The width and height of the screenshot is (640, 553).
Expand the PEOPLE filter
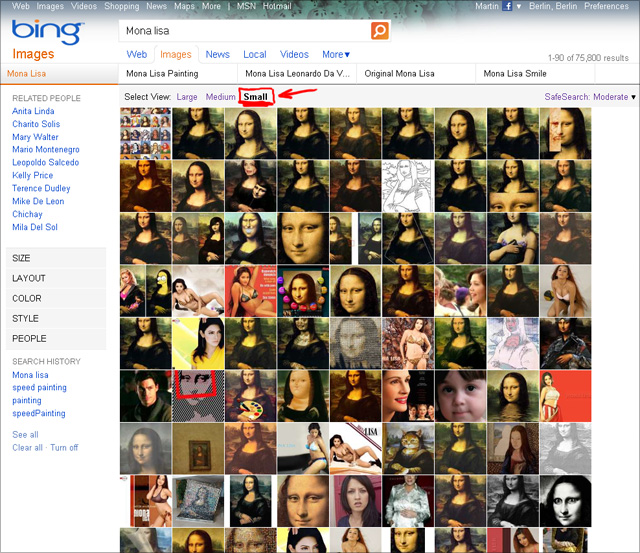pos(56,338)
